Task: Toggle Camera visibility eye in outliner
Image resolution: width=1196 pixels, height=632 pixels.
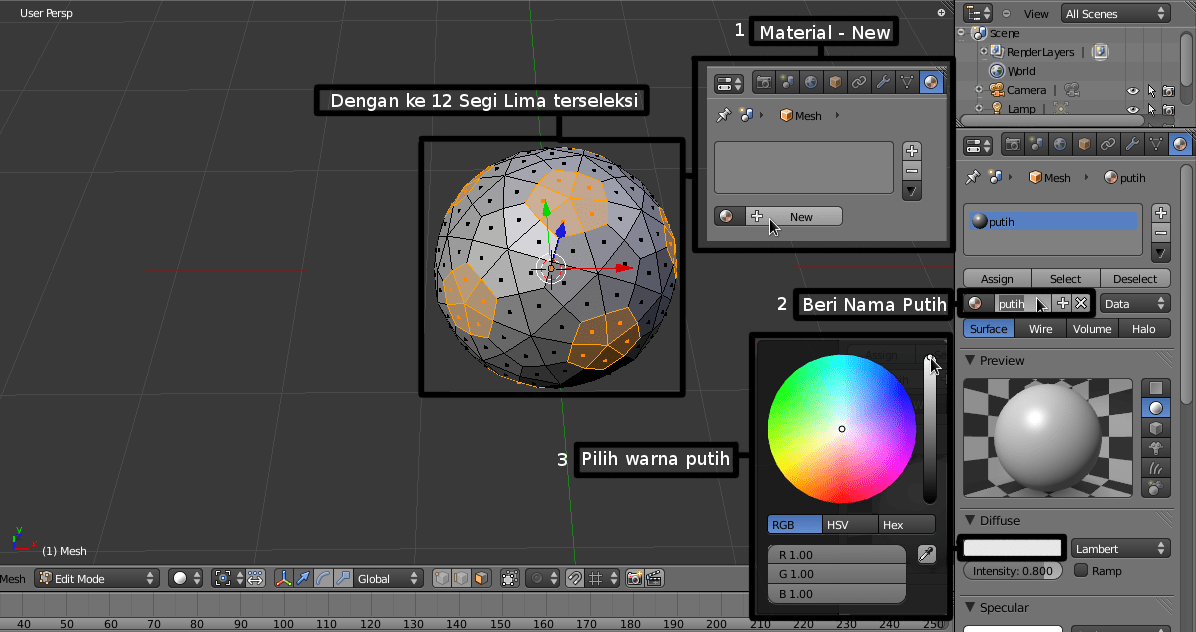Action: [1133, 91]
